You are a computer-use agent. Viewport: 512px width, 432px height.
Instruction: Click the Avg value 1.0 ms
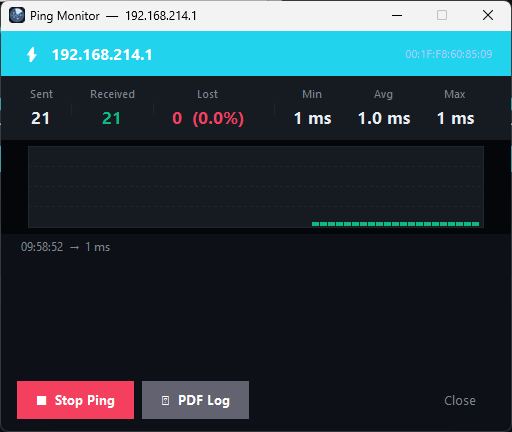click(x=384, y=118)
